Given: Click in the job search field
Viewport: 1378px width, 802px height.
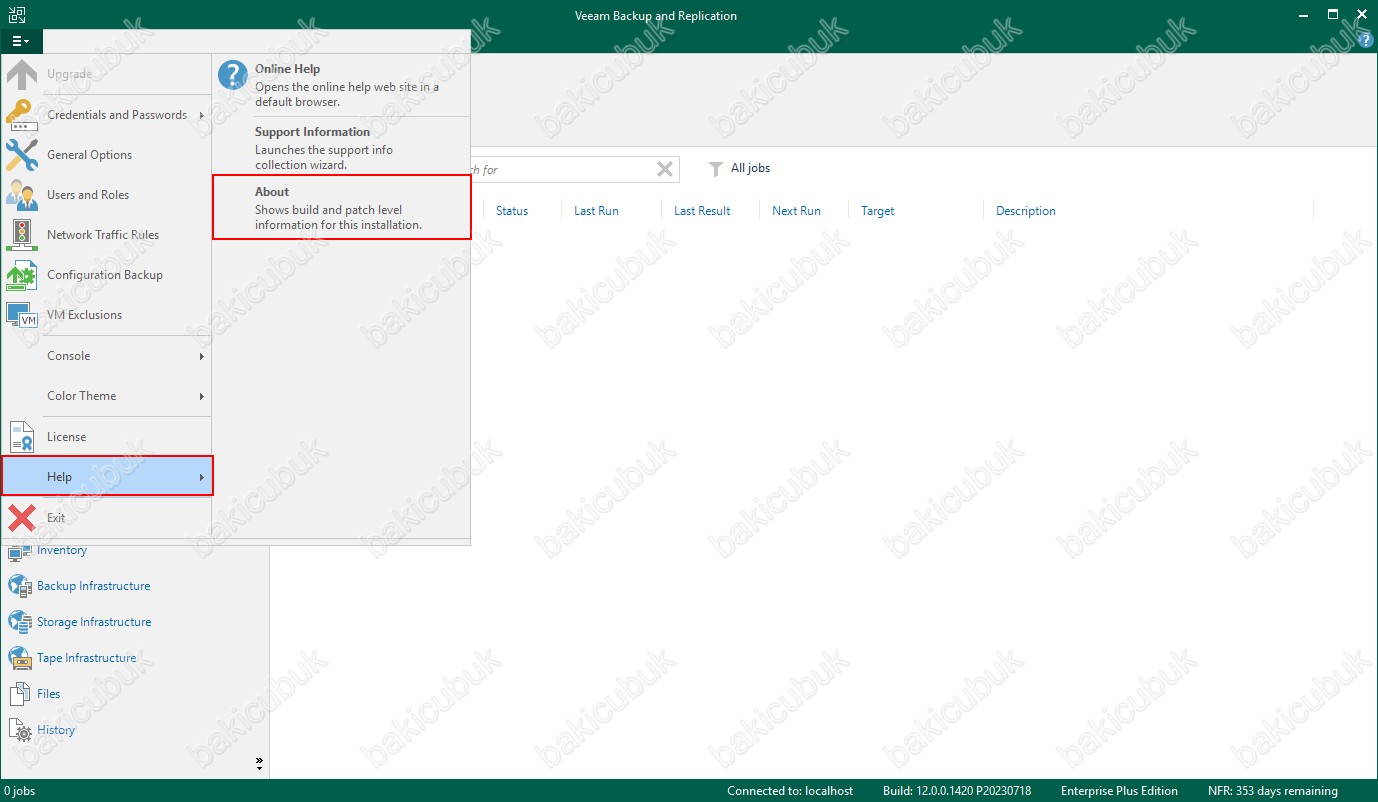Looking at the screenshot, I should tap(560, 169).
